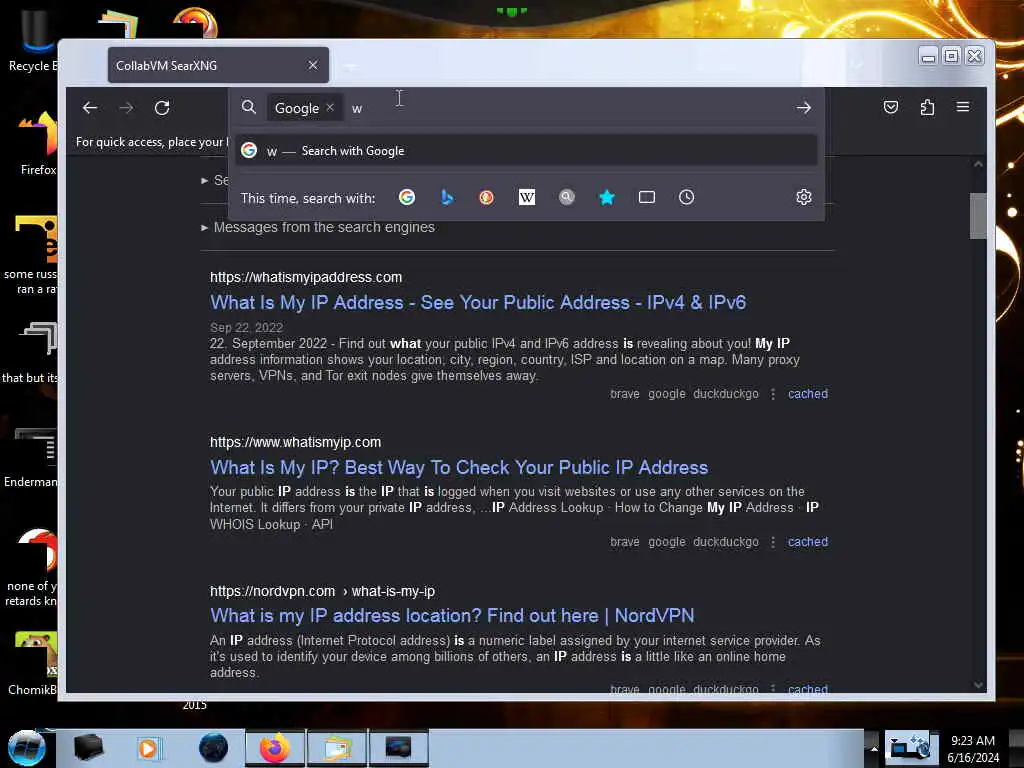The height and width of the screenshot is (768, 1024).
Task: Open What Is My IP Address result link
Action: click(478, 302)
